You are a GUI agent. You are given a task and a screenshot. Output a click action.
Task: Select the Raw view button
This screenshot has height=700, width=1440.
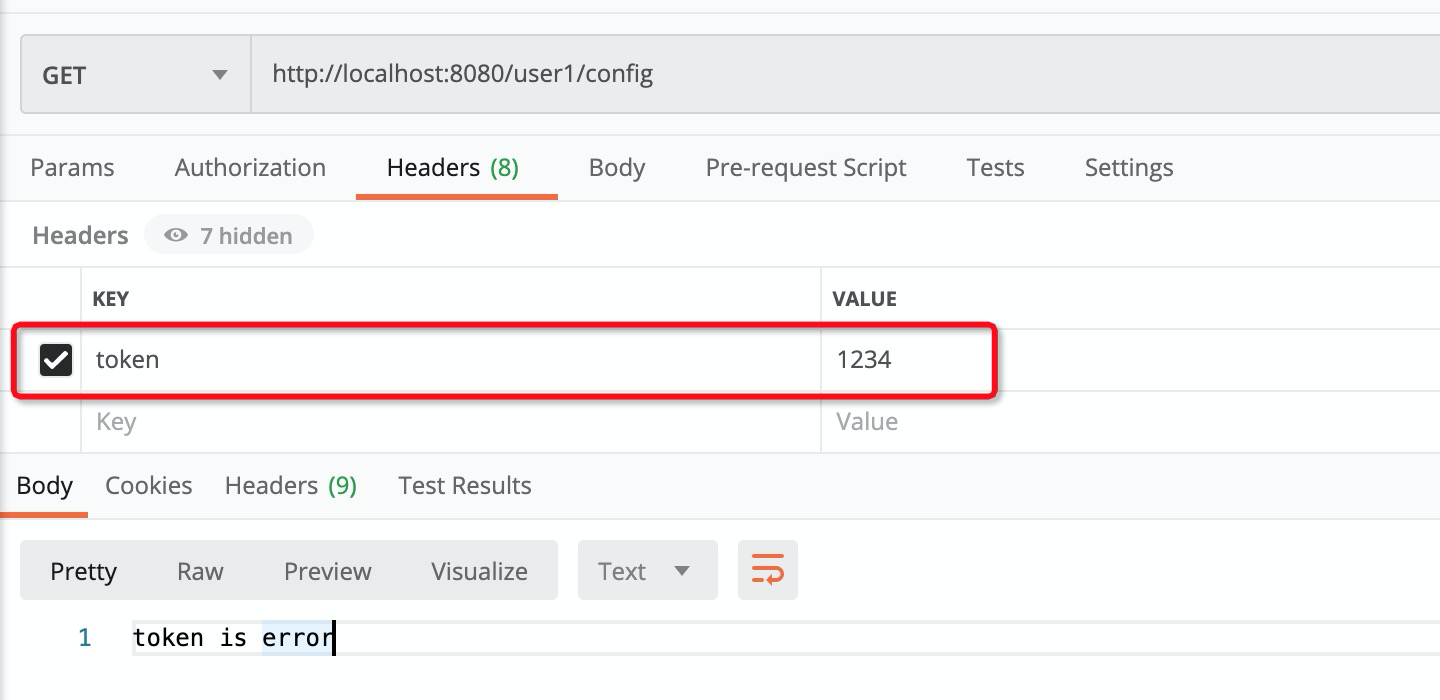(x=200, y=571)
